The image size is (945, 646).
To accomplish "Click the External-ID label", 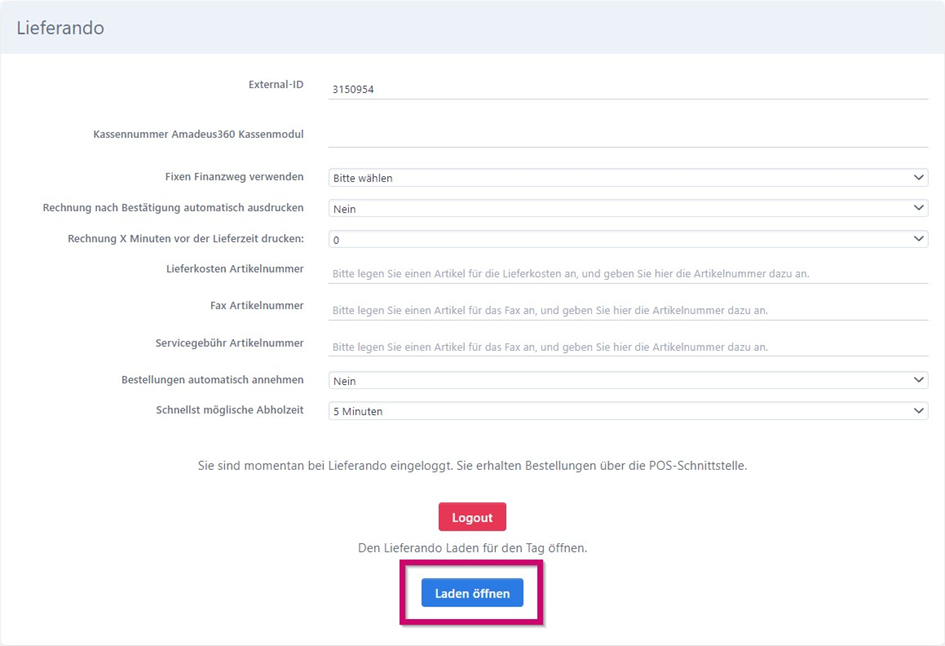I will (x=276, y=84).
